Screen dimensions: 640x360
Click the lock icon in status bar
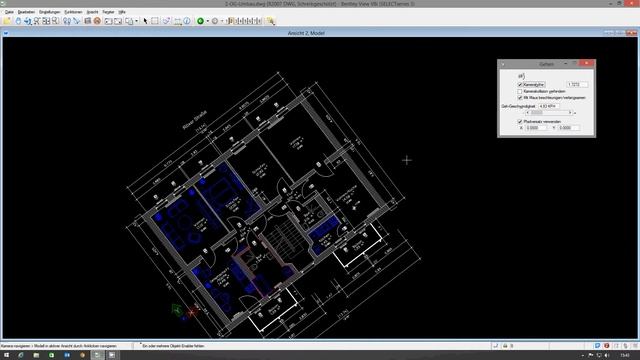point(505,346)
